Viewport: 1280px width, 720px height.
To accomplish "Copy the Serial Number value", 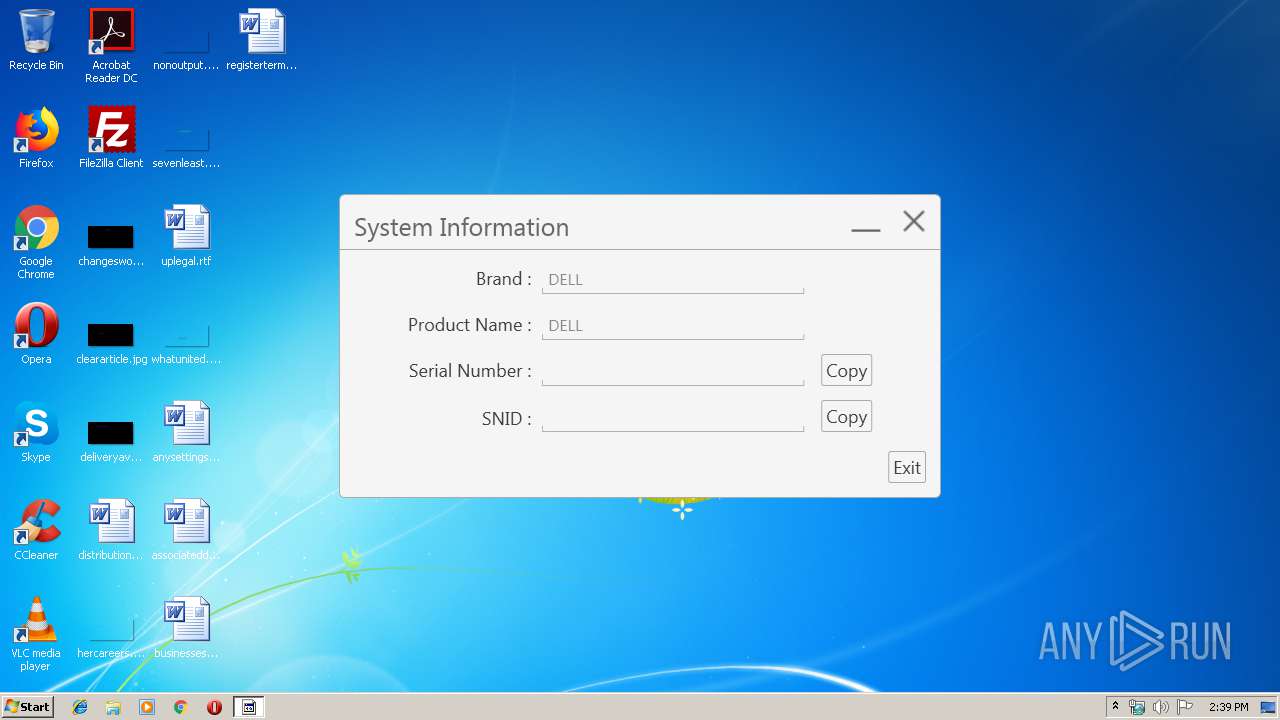I will point(846,371).
